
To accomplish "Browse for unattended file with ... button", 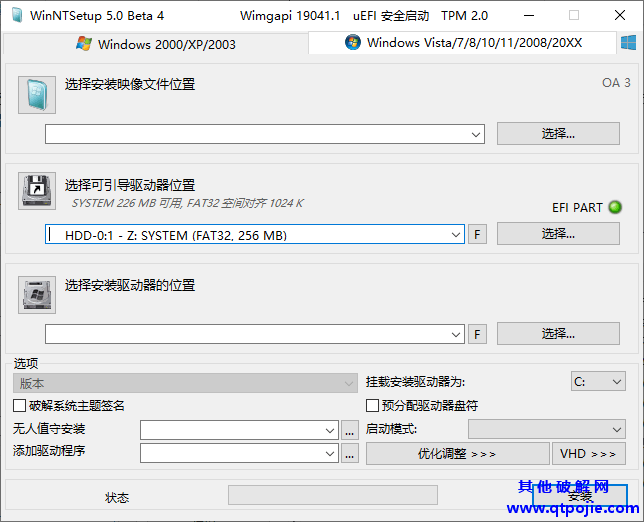I will [x=350, y=430].
